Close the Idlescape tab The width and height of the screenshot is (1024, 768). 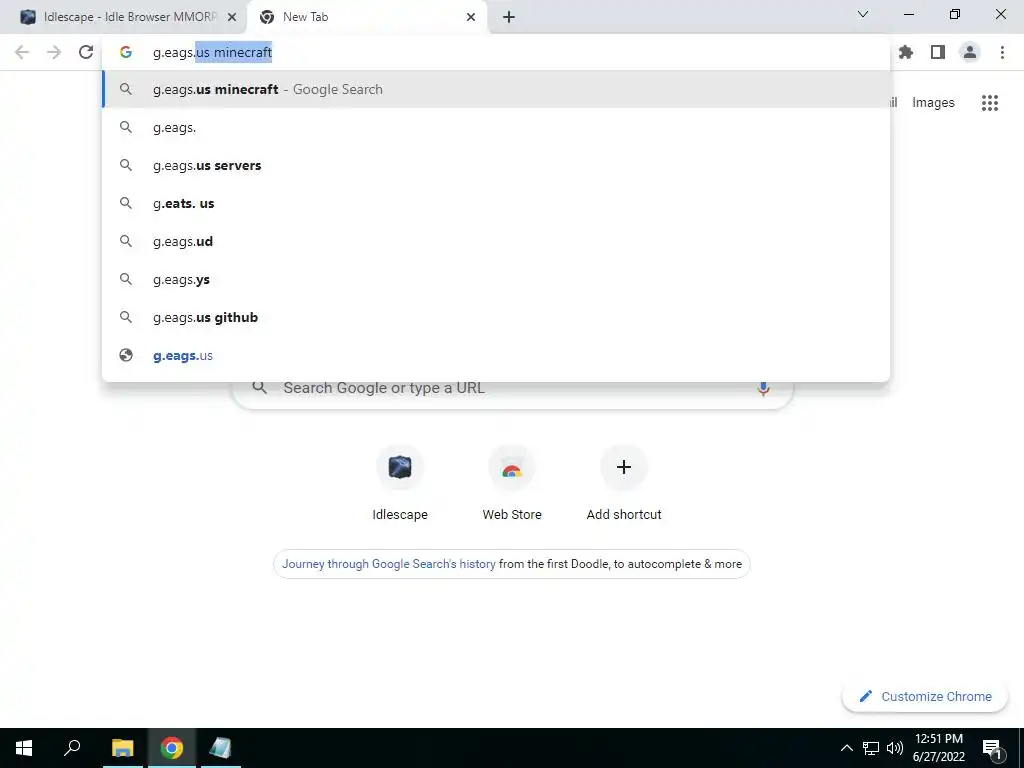pos(232,17)
